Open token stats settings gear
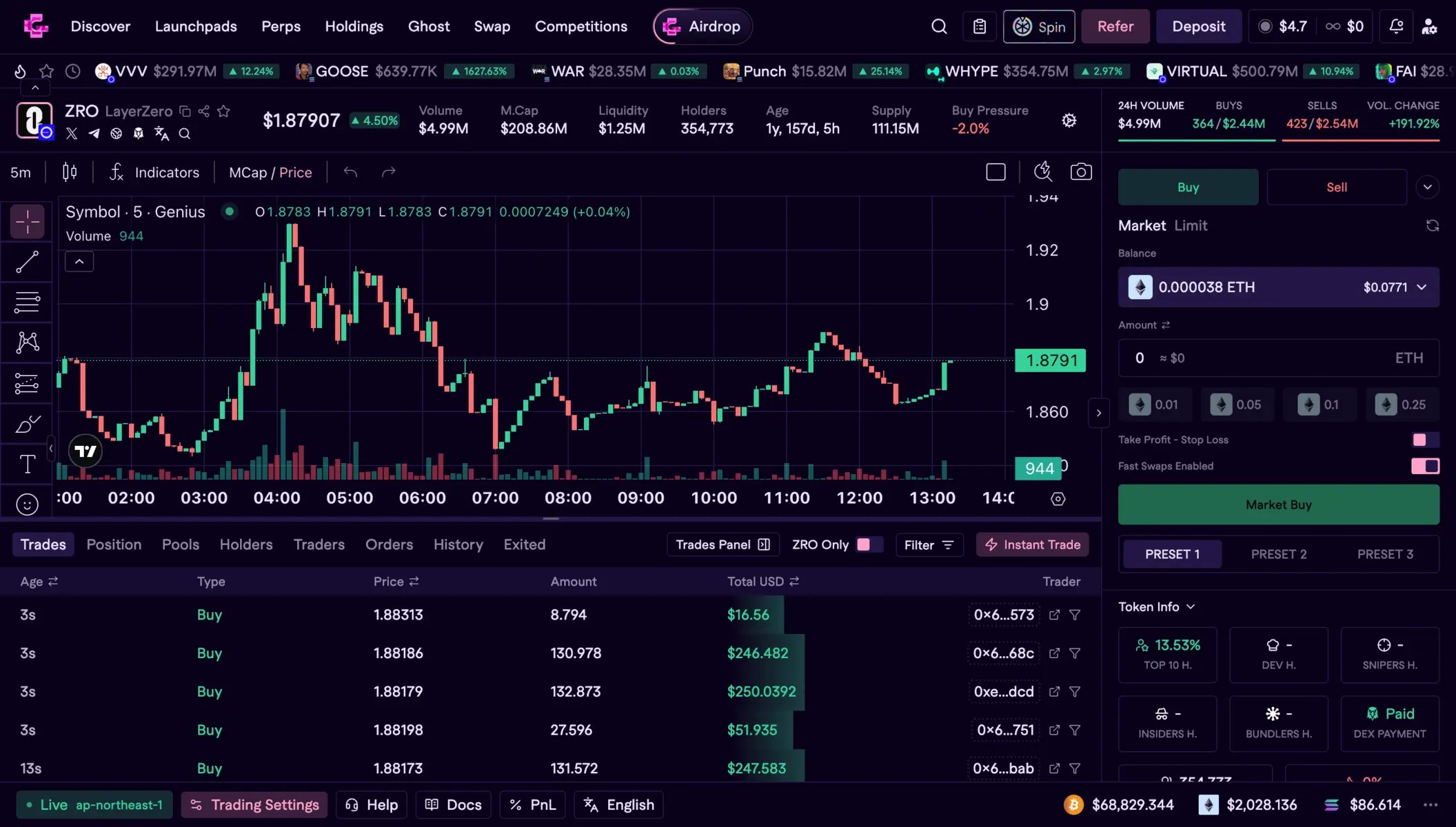1456x827 pixels. pyautogui.click(x=1069, y=121)
